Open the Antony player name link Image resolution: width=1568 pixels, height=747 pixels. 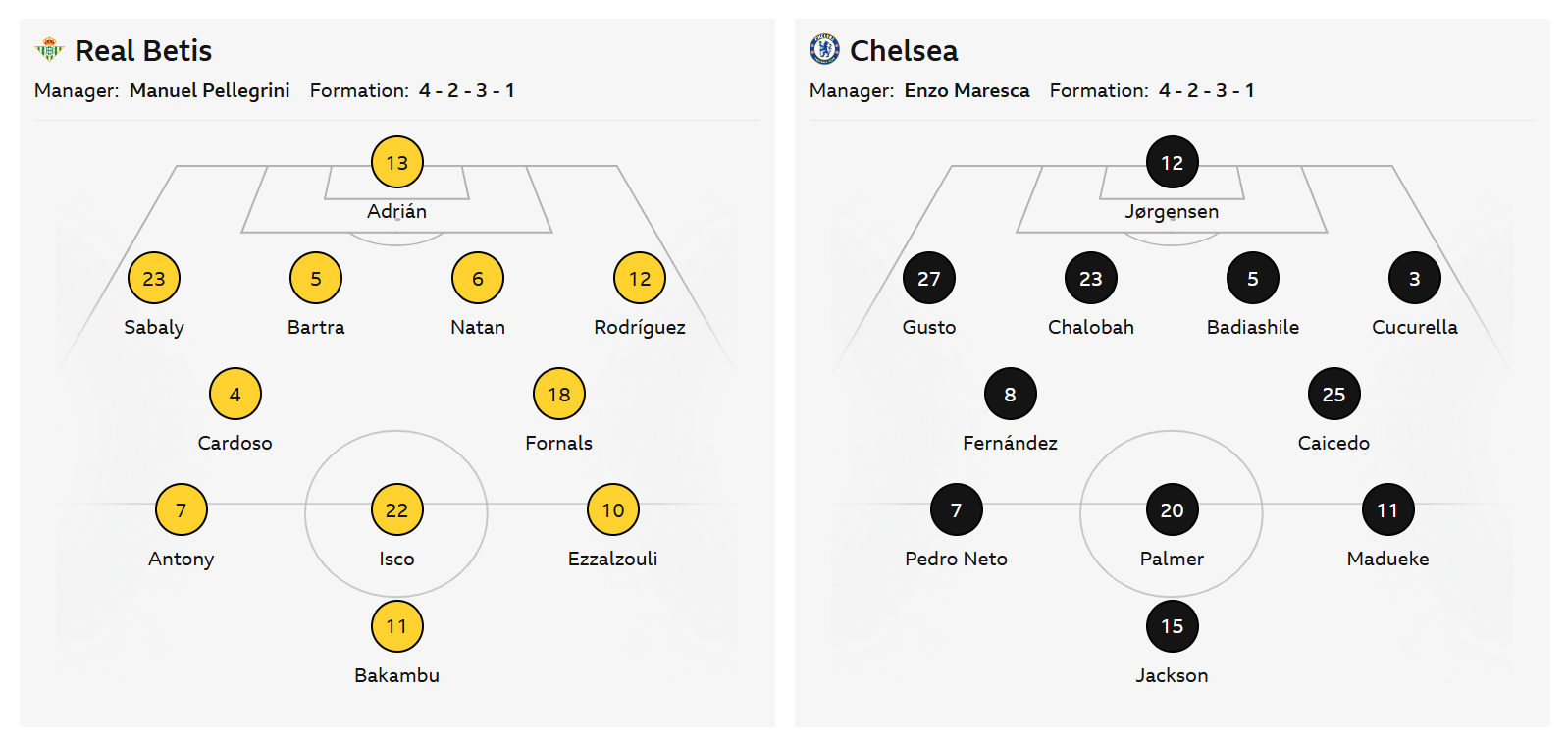(181, 559)
